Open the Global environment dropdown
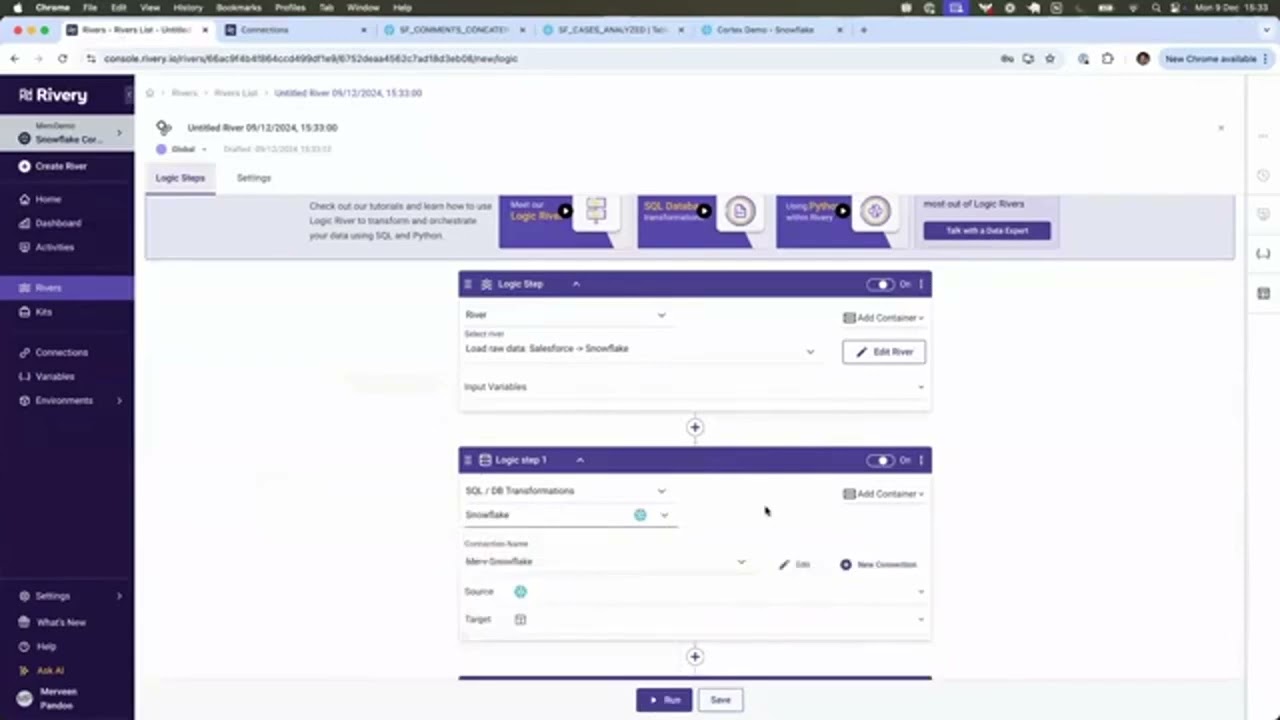This screenshot has width=1280, height=720. (182, 149)
